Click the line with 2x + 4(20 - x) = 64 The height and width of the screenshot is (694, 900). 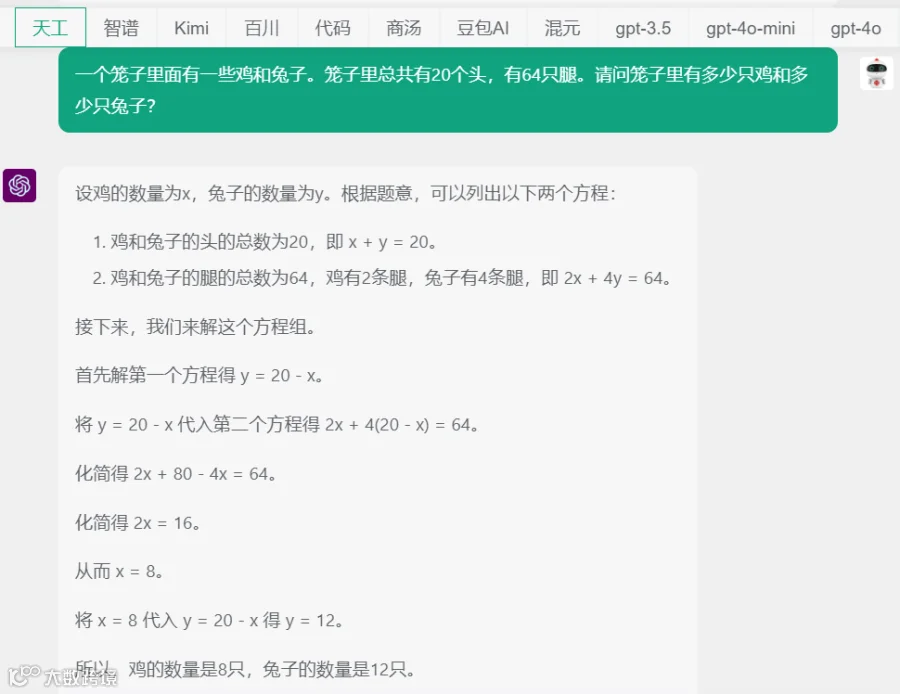tap(277, 425)
